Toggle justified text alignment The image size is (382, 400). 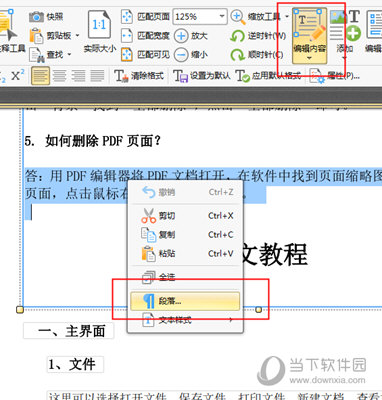(97, 76)
